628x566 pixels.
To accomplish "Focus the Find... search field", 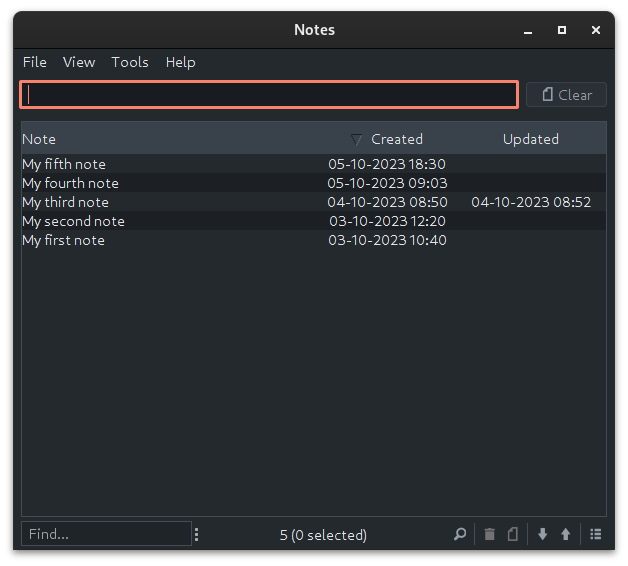I will [x=106, y=534].
